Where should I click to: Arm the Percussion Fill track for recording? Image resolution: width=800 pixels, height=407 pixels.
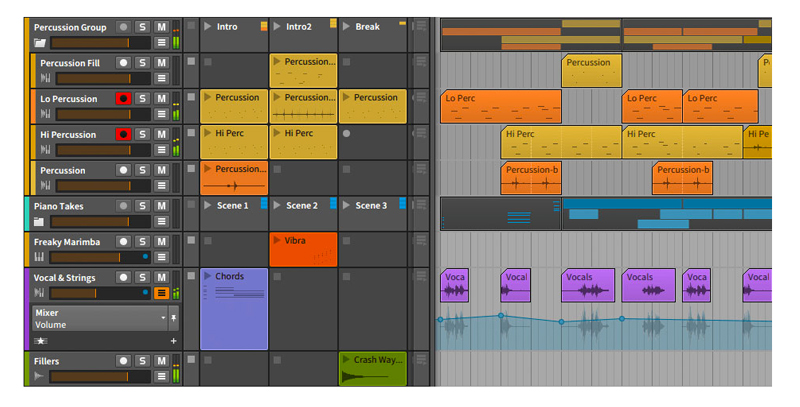[x=124, y=63]
